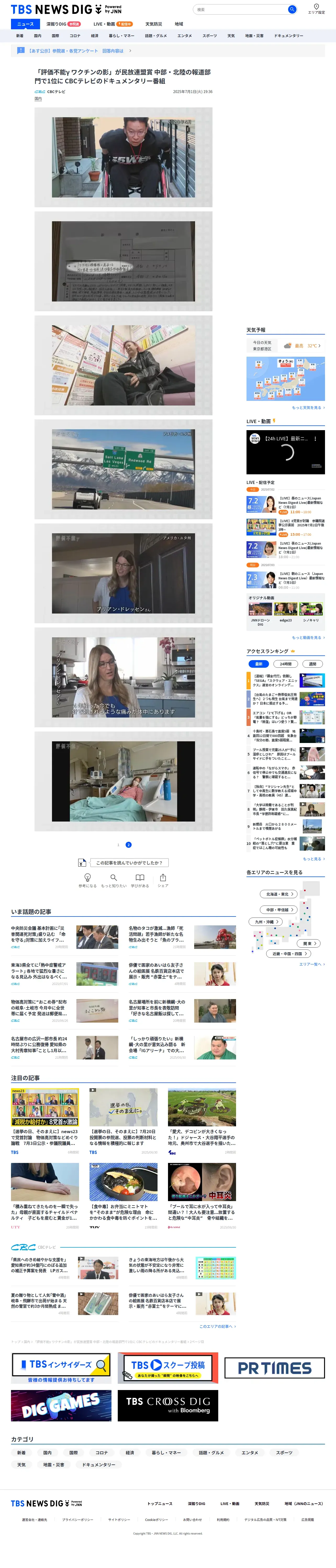Open the weather forecast map of Japan
The image size is (336, 1568).
285,379
